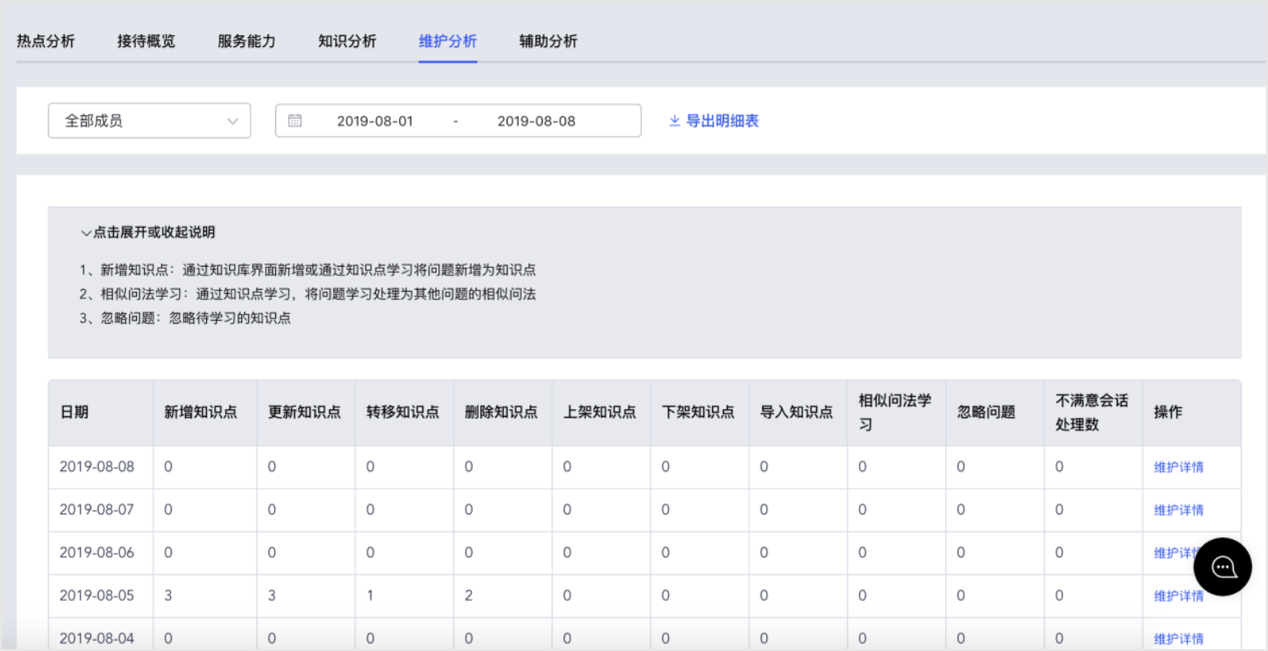Click the download icon beside 导出明细表

tap(674, 121)
